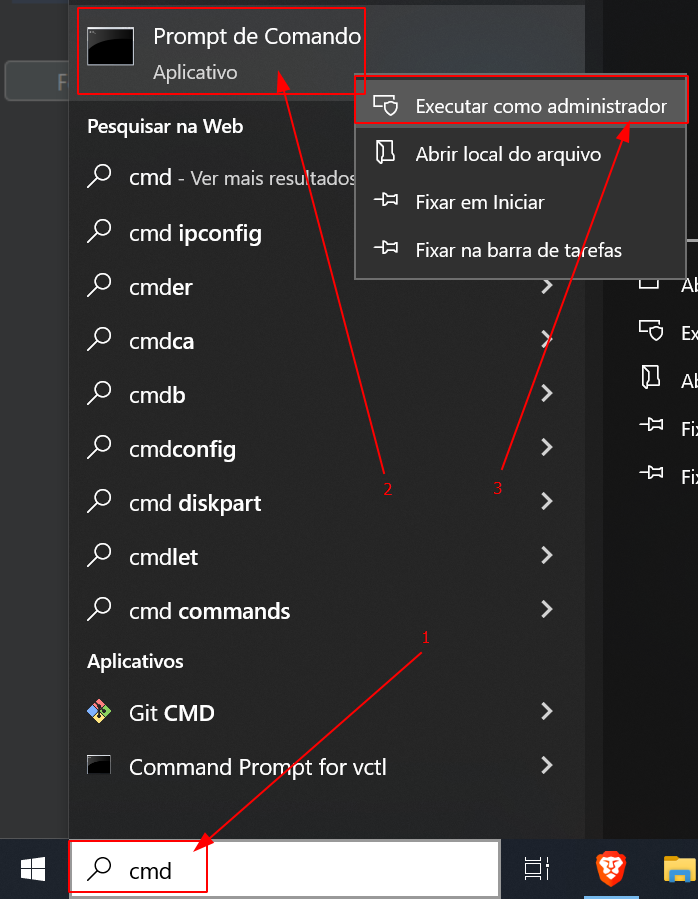Expand the cmdconfig suggestion chevron
Image resolution: width=698 pixels, height=899 pixels.
[546, 449]
